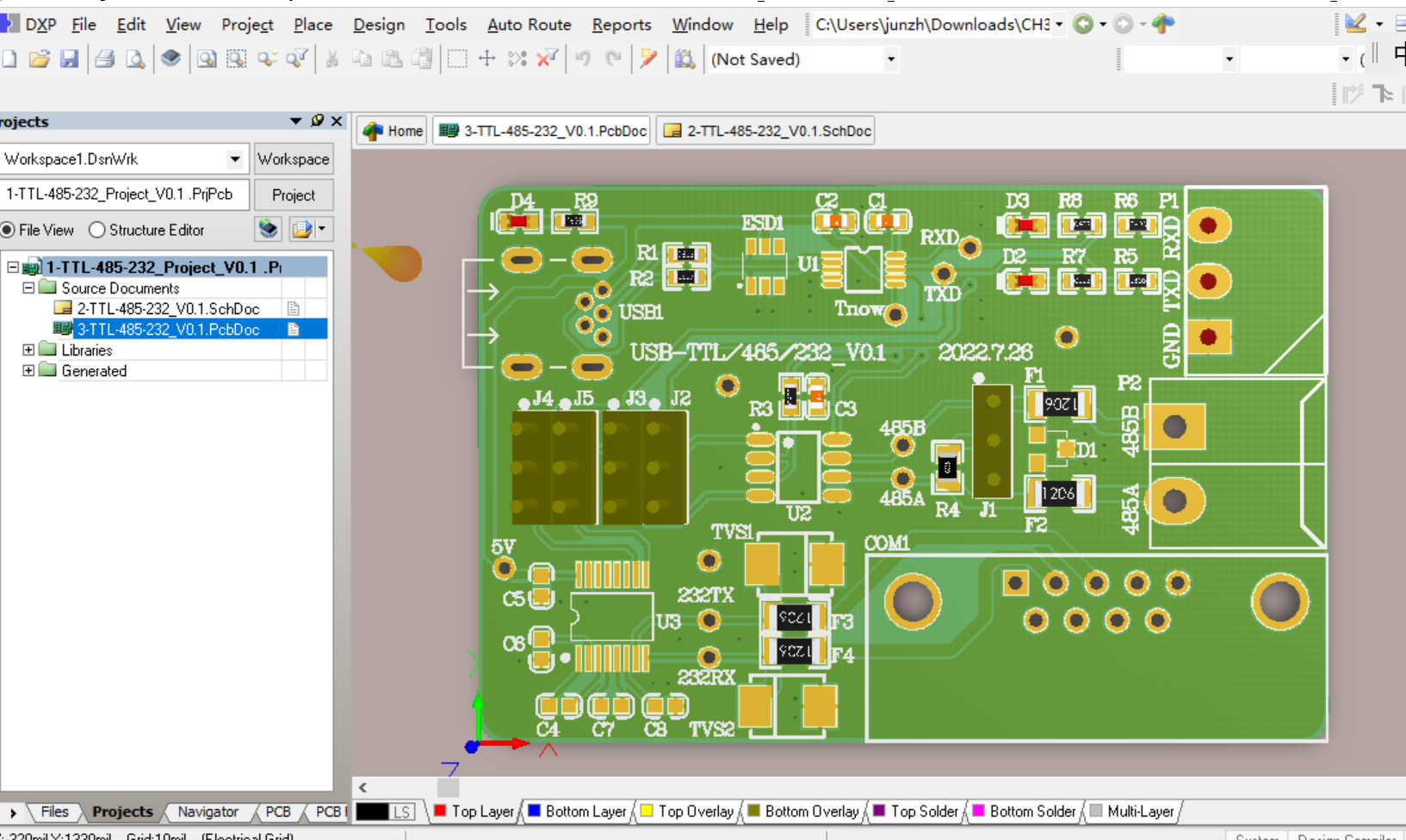Image resolution: width=1406 pixels, height=840 pixels.
Task: Click the Zoom Fit Document toolbar icon
Action: [x=207, y=59]
